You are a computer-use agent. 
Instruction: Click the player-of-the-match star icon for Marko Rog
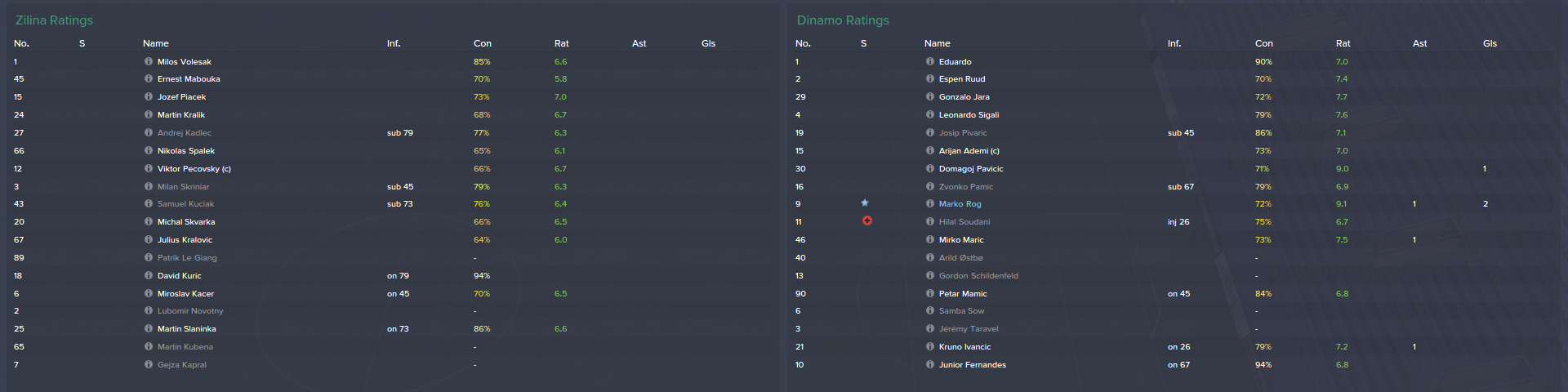(x=865, y=203)
